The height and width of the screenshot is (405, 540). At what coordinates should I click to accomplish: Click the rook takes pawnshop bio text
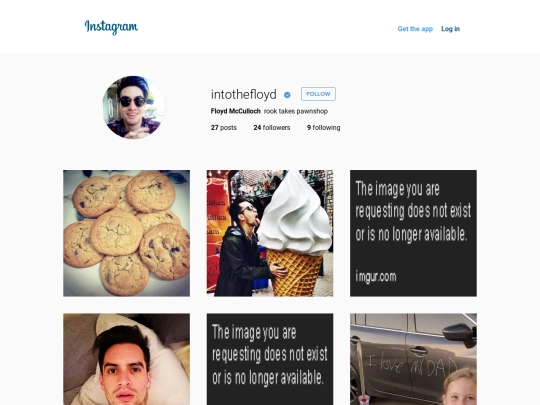pyautogui.click(x=296, y=111)
